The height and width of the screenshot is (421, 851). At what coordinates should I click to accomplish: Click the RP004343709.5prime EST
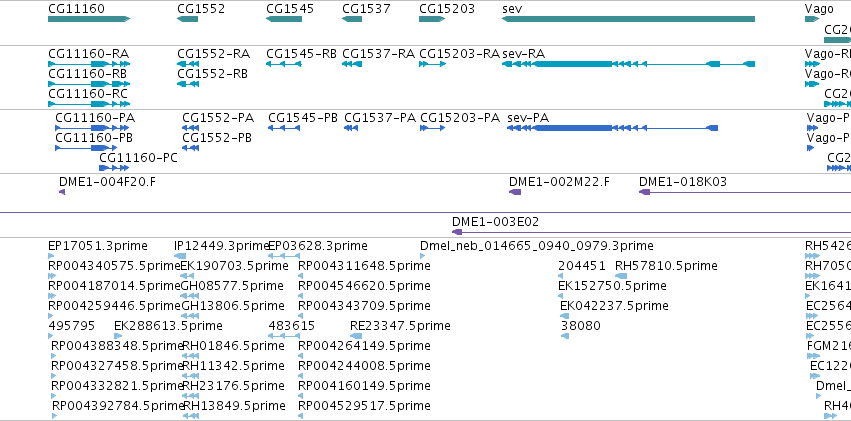click(301, 316)
